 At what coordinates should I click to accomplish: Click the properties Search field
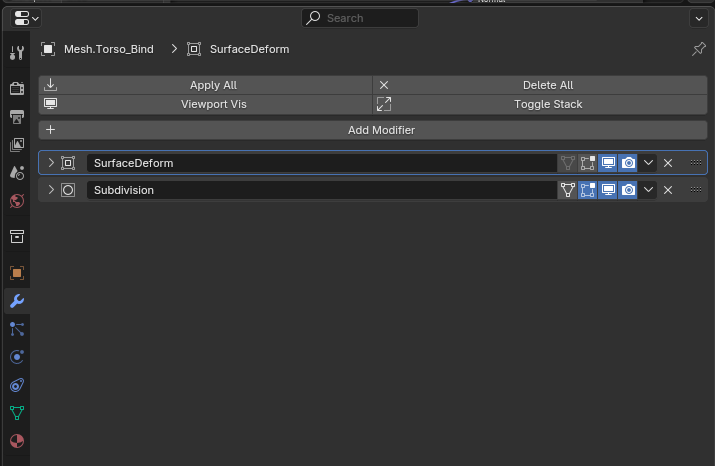360,18
